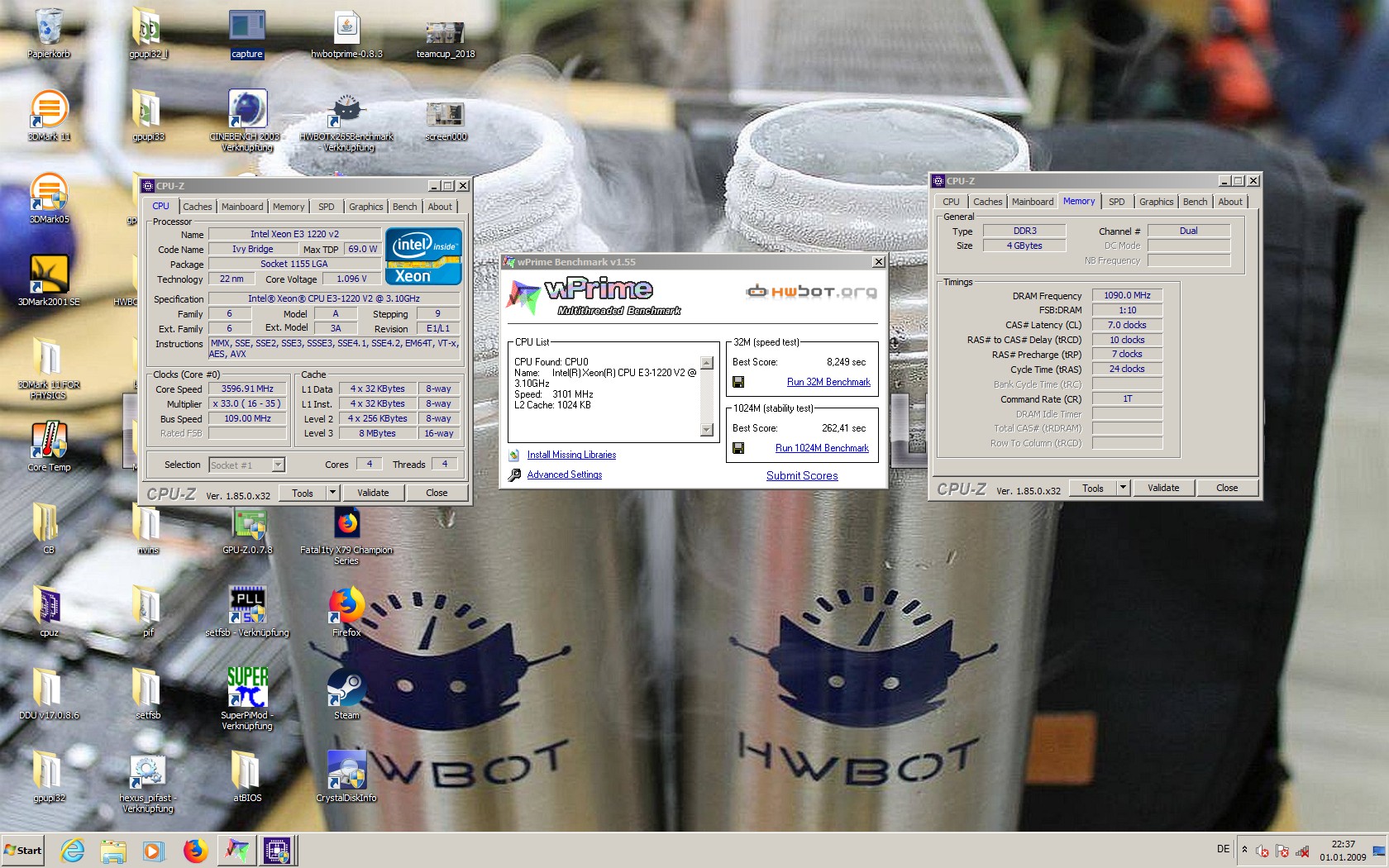Open Windows Explorer from the taskbar

pos(113,850)
